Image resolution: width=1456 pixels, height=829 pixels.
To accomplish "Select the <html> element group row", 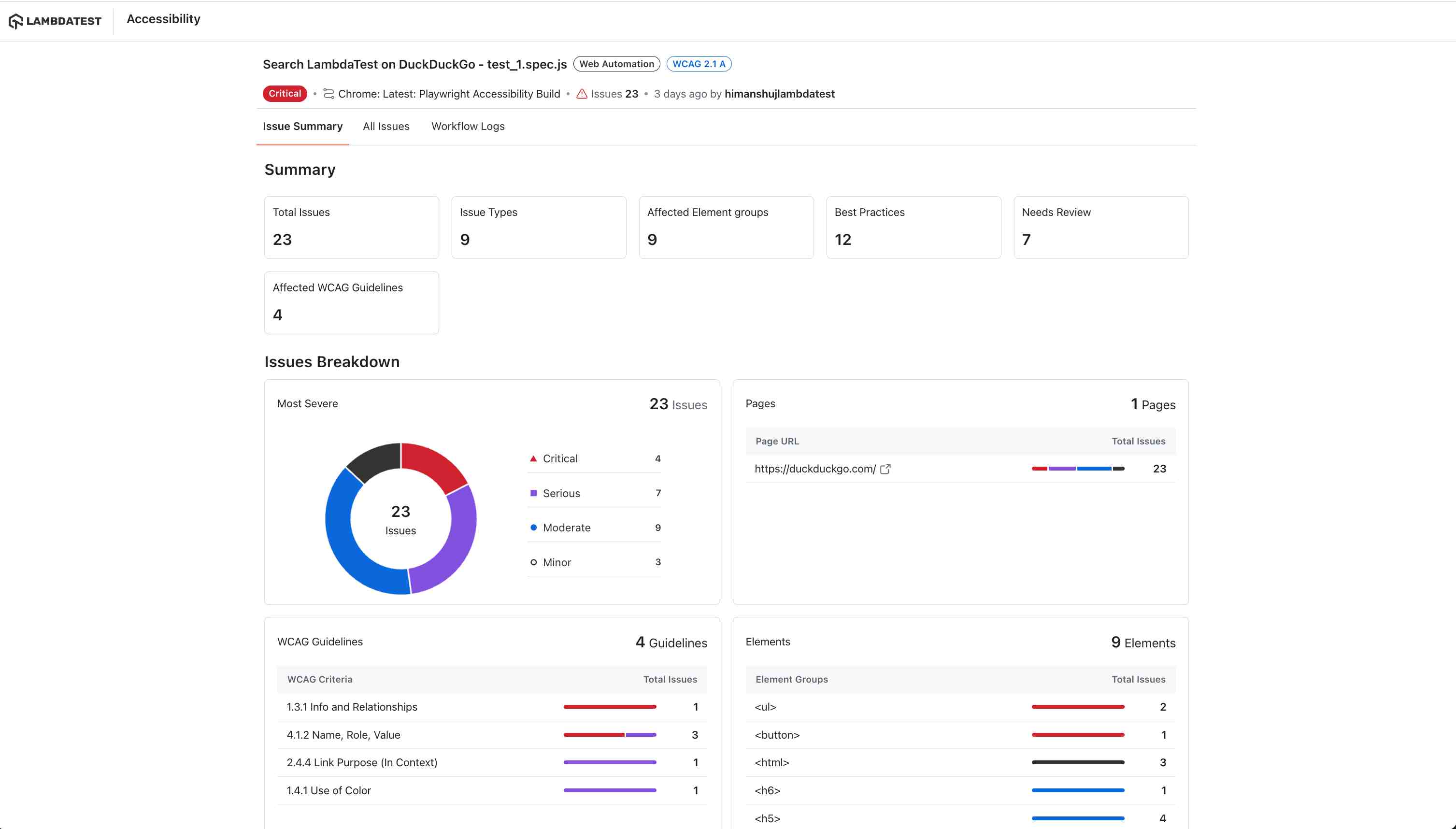I will point(960,763).
